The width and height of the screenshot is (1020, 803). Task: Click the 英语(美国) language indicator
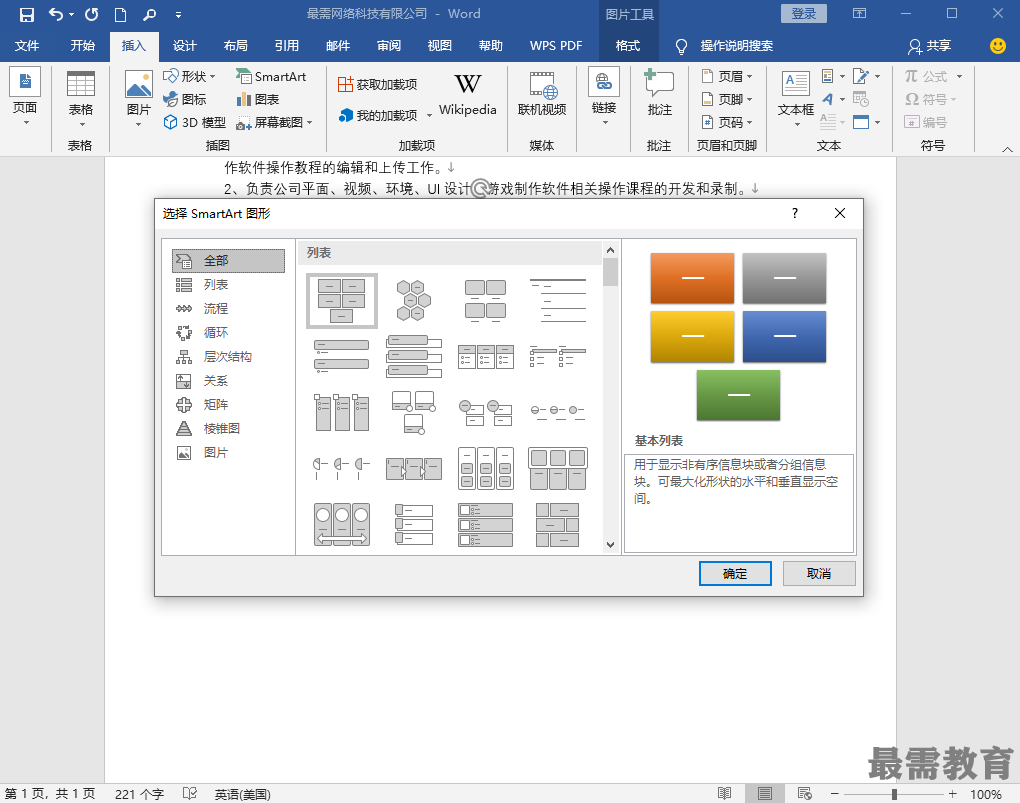coord(243,794)
